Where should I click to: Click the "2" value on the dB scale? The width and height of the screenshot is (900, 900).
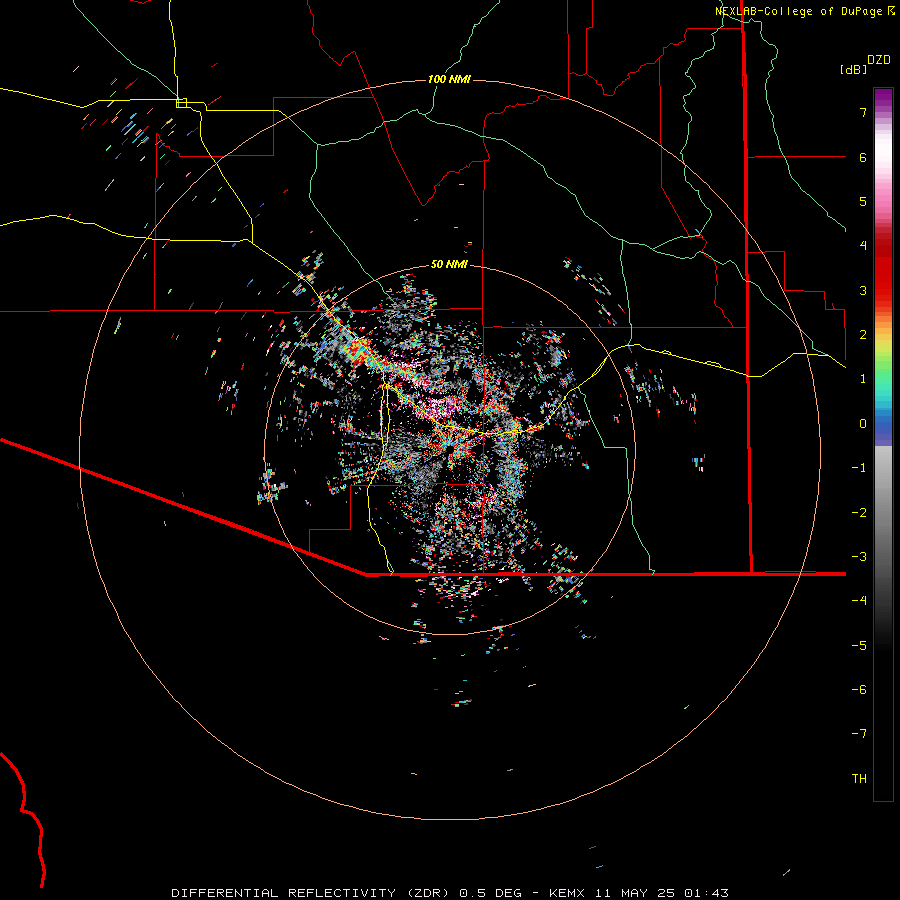point(863,335)
